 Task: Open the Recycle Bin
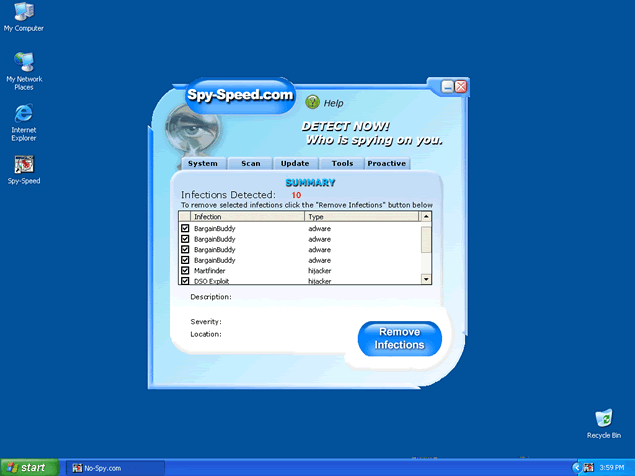pyautogui.click(x=603, y=419)
